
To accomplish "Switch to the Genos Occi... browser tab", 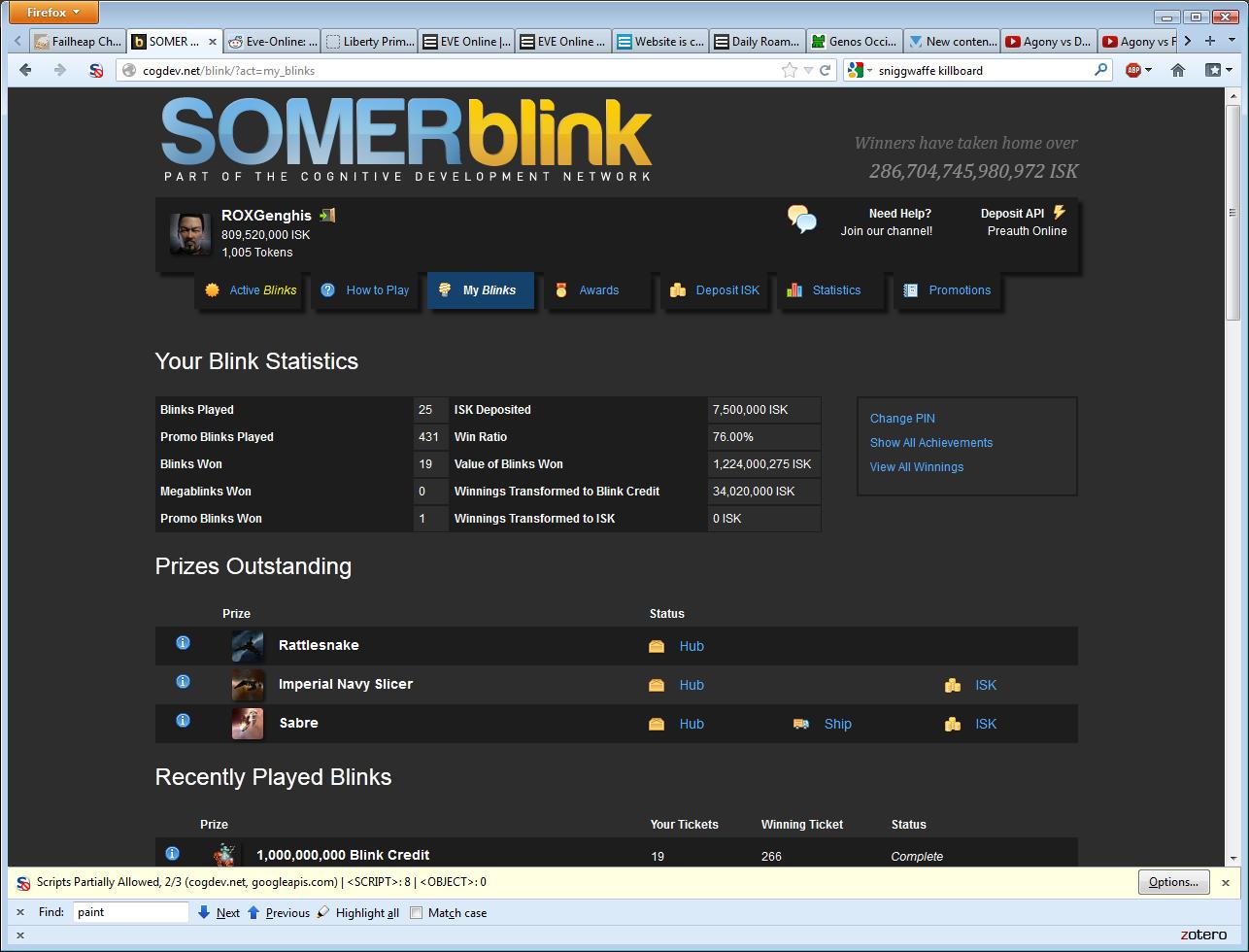I will point(856,41).
